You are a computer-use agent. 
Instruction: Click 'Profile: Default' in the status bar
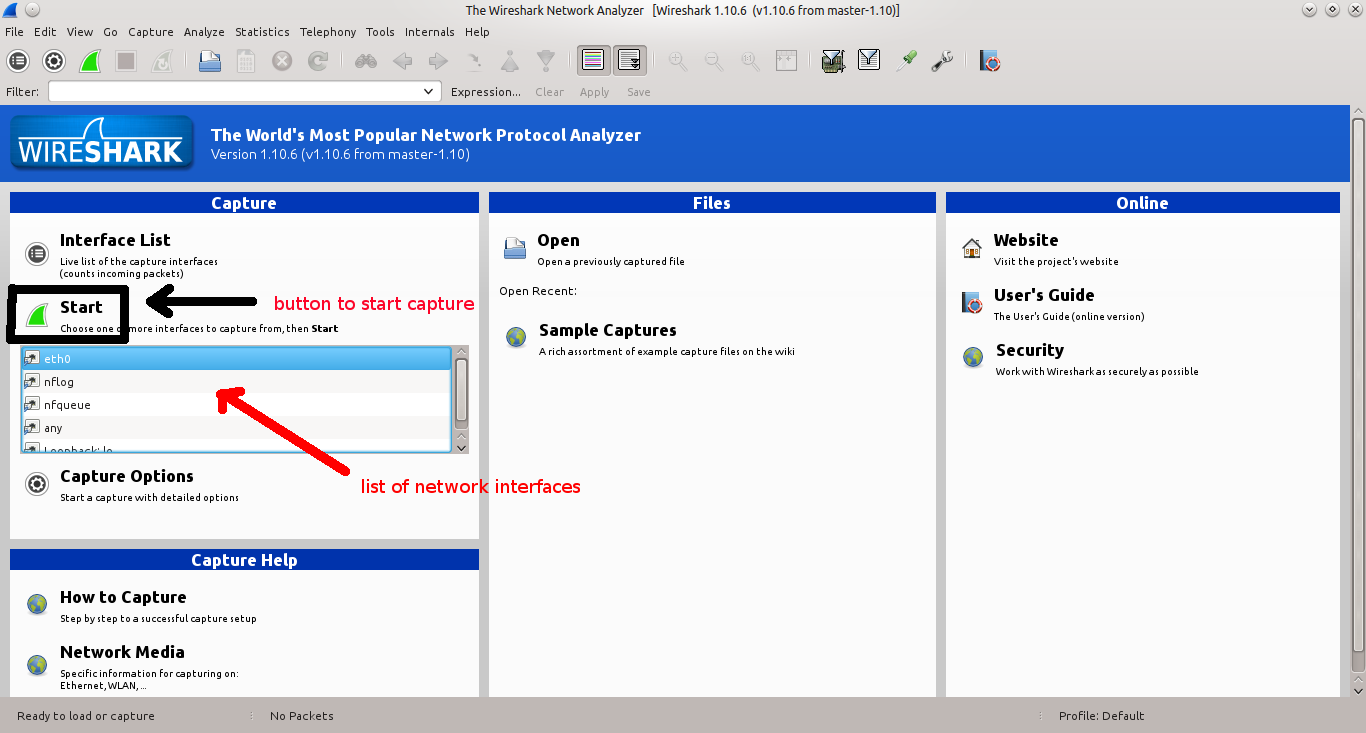pyautogui.click(x=1101, y=716)
